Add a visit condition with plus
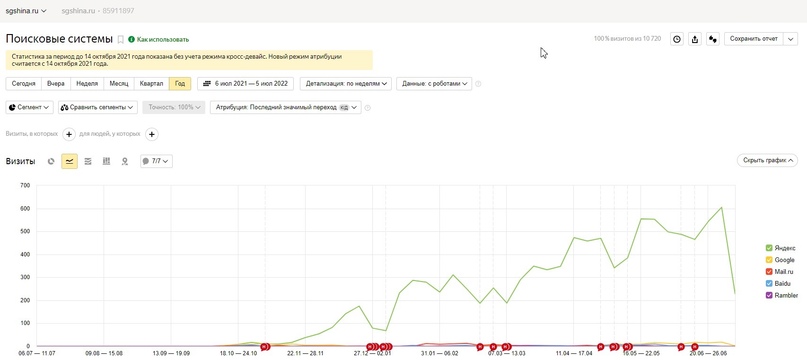The width and height of the screenshot is (807, 360). [x=69, y=134]
